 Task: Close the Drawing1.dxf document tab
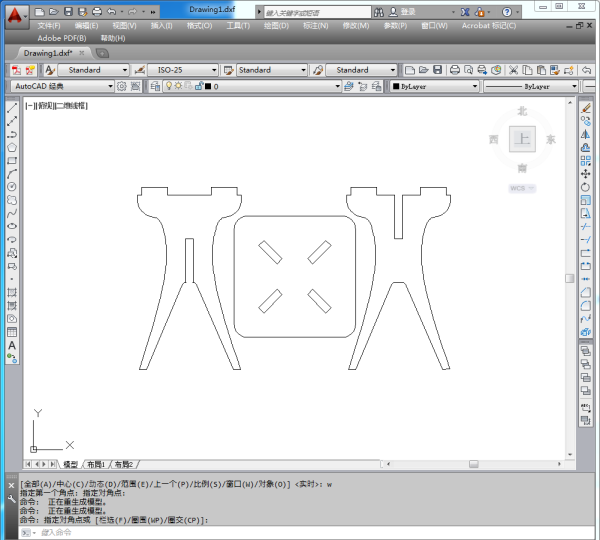pos(82,53)
